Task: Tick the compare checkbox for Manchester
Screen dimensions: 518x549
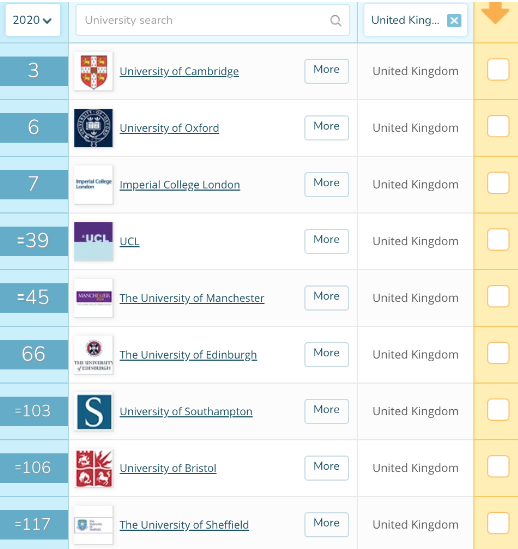Action: click(x=498, y=296)
